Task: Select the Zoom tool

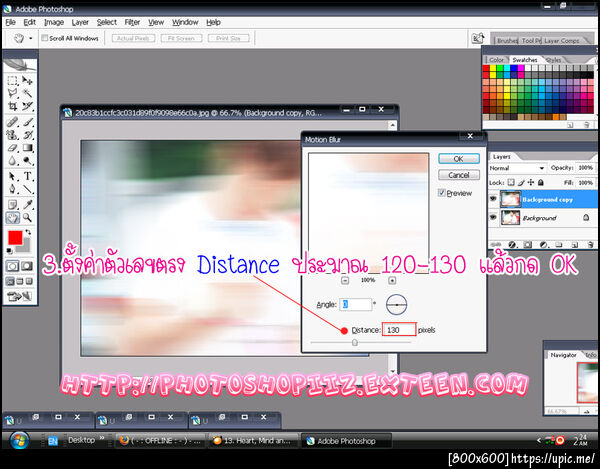Action: coord(27,218)
